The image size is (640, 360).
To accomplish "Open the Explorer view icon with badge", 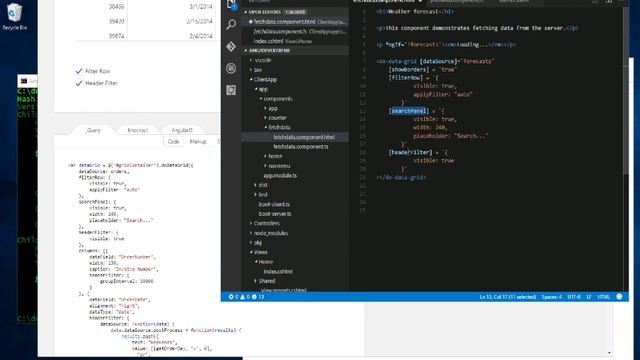I will pos(231,4).
